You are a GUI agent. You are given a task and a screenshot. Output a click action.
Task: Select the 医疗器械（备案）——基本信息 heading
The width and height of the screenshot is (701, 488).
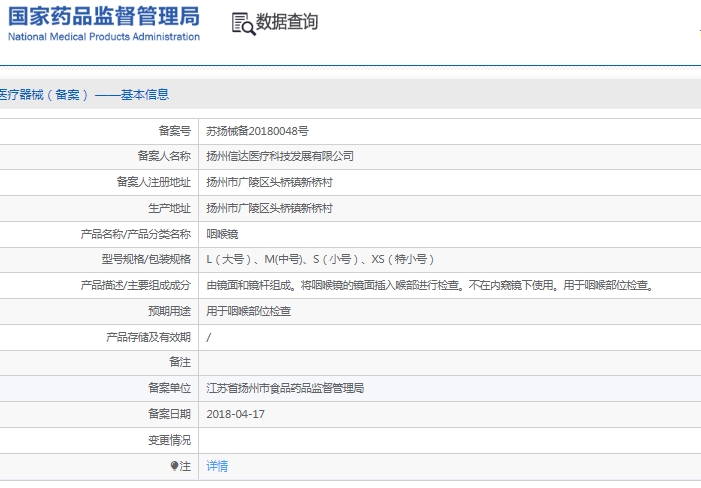[84, 94]
